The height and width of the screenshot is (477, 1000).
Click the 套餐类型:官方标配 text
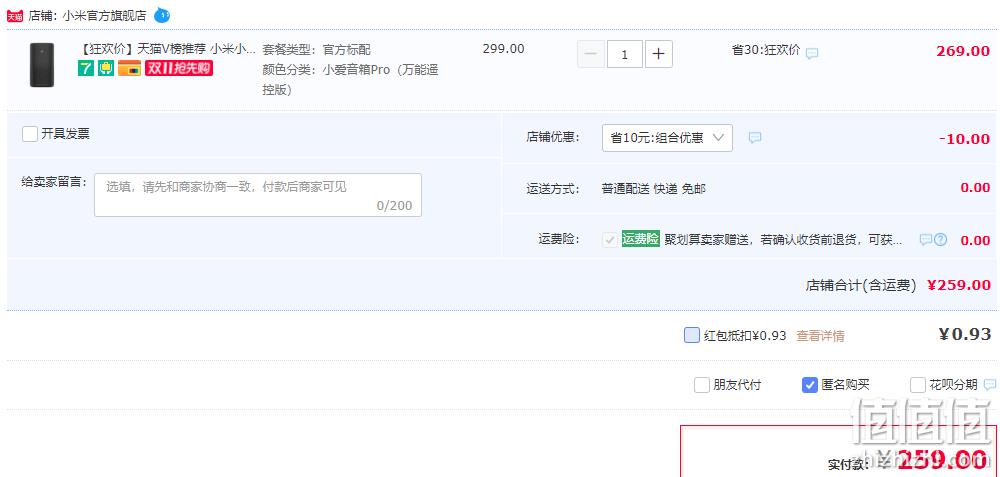point(316,50)
